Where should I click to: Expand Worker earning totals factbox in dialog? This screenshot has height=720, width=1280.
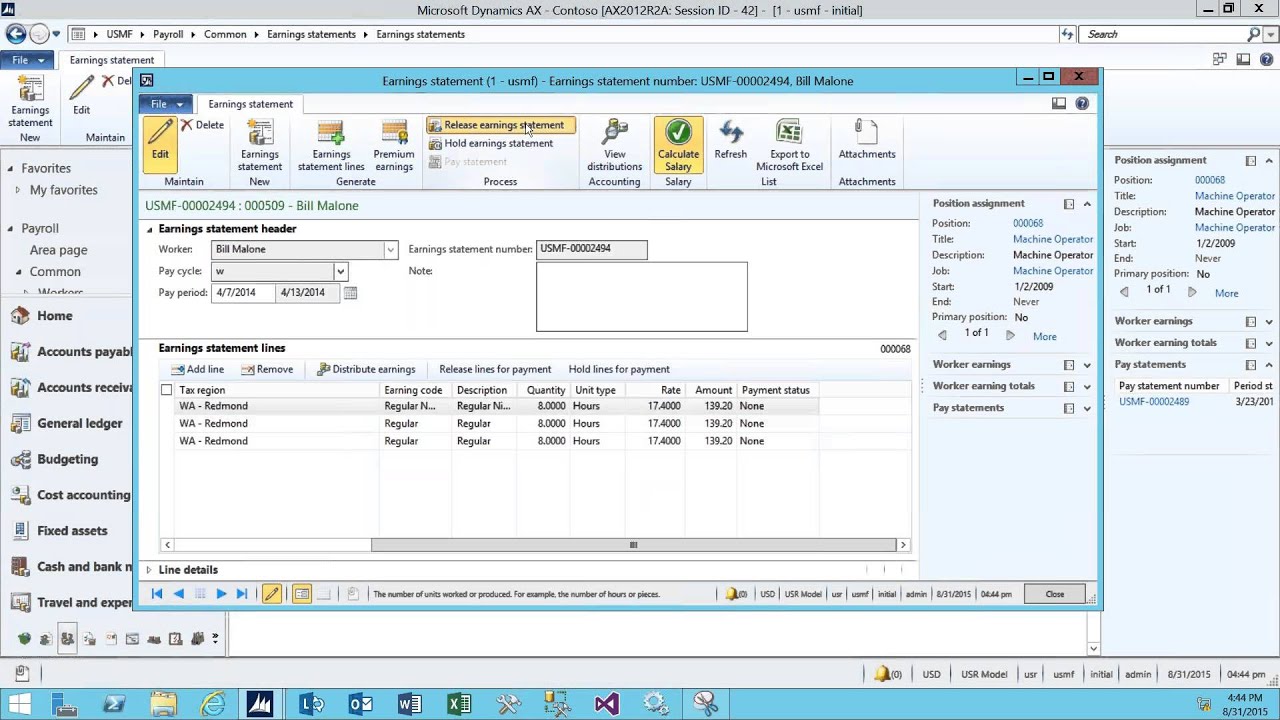(1087, 386)
